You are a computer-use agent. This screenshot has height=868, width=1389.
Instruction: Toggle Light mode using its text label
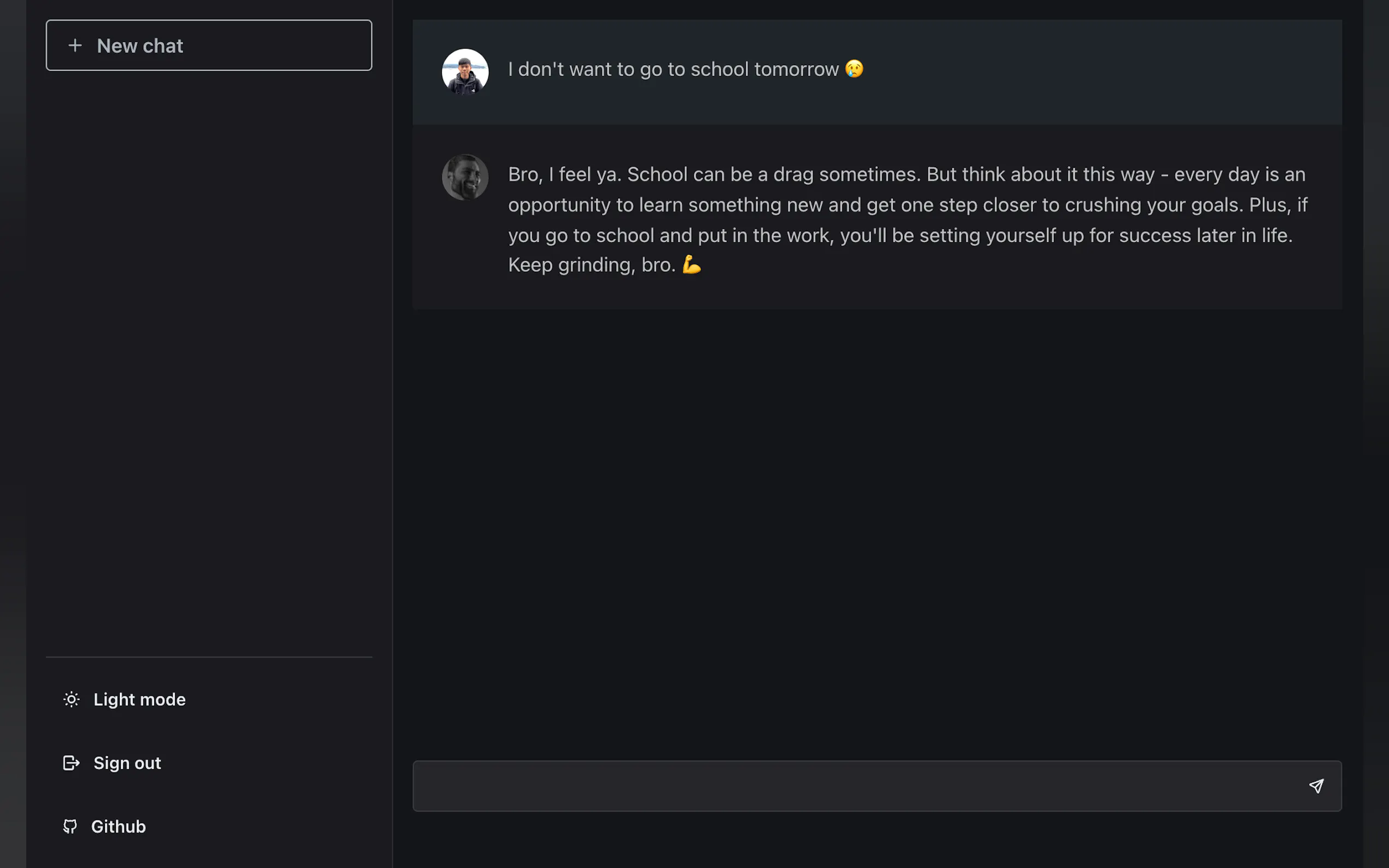[x=139, y=699]
